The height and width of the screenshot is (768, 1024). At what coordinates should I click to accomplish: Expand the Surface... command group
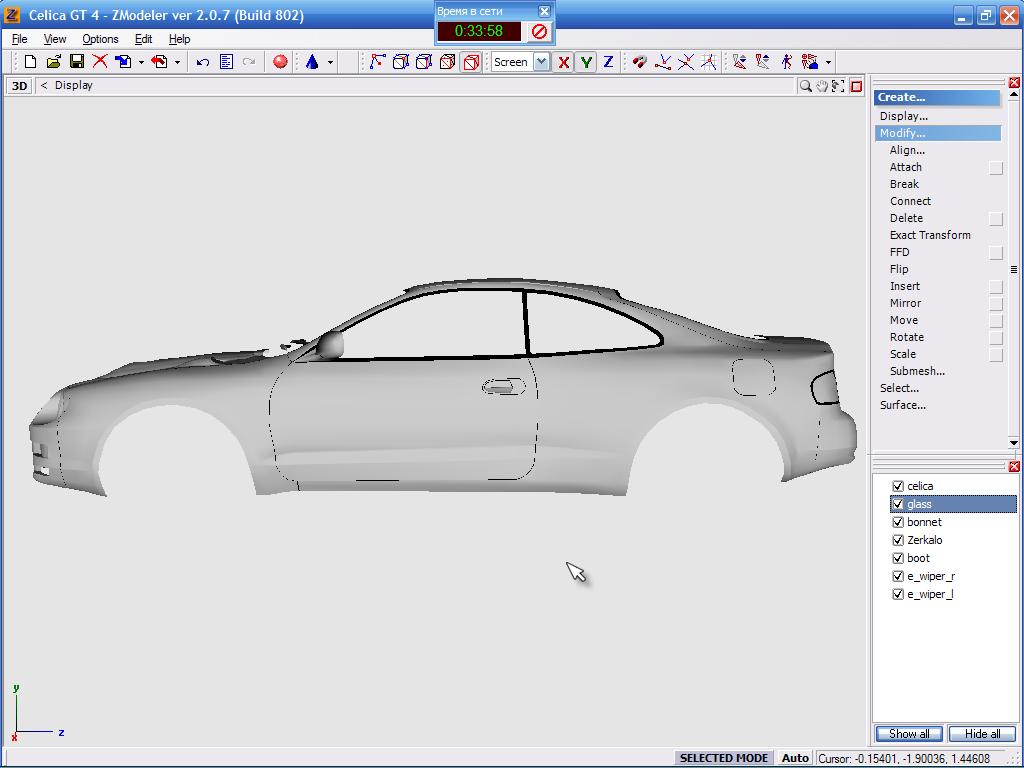902,405
